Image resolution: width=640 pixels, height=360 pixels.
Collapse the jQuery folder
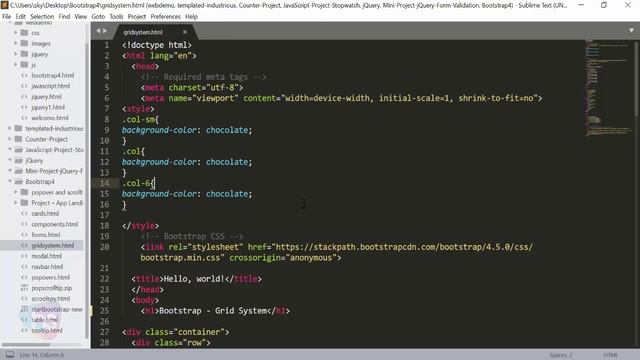pos(10,160)
